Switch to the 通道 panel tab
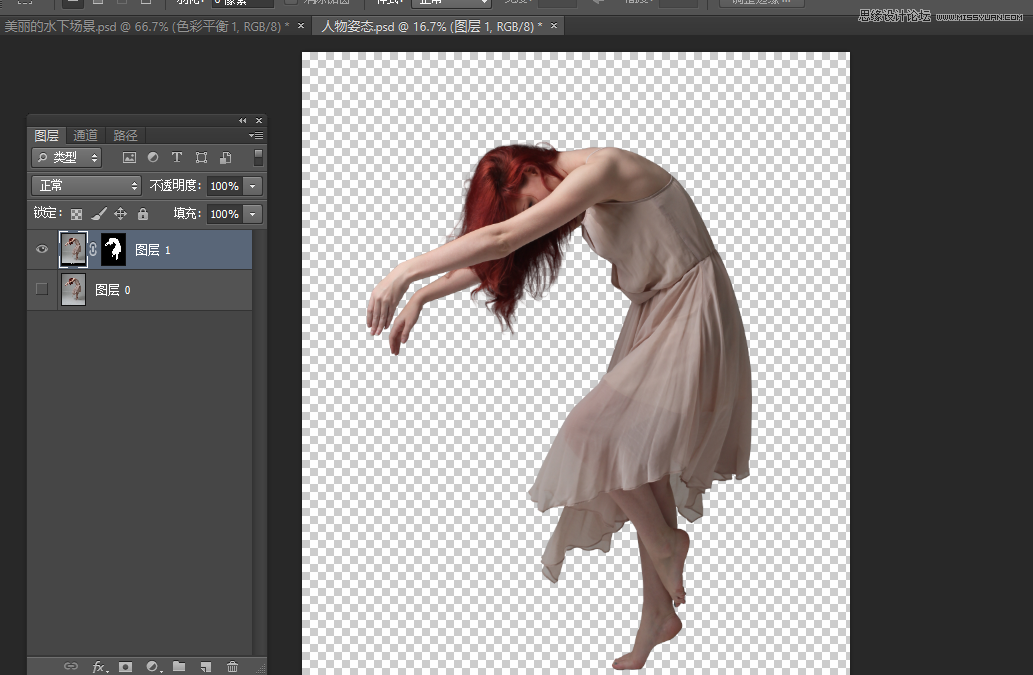This screenshot has width=1033, height=675. [86, 136]
